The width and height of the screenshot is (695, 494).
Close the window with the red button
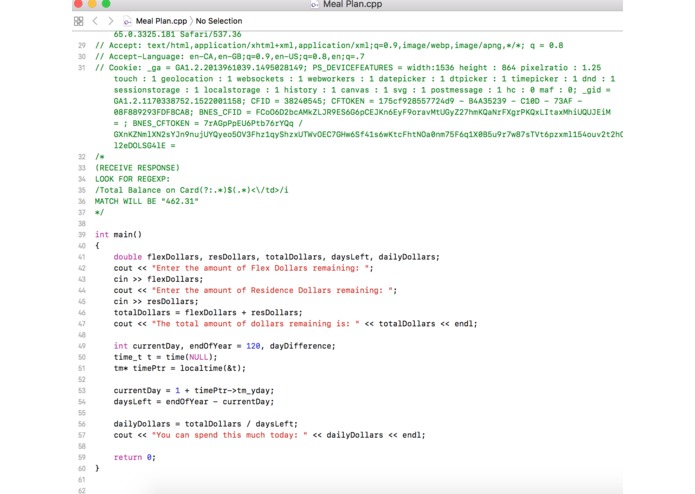pos(78,4)
